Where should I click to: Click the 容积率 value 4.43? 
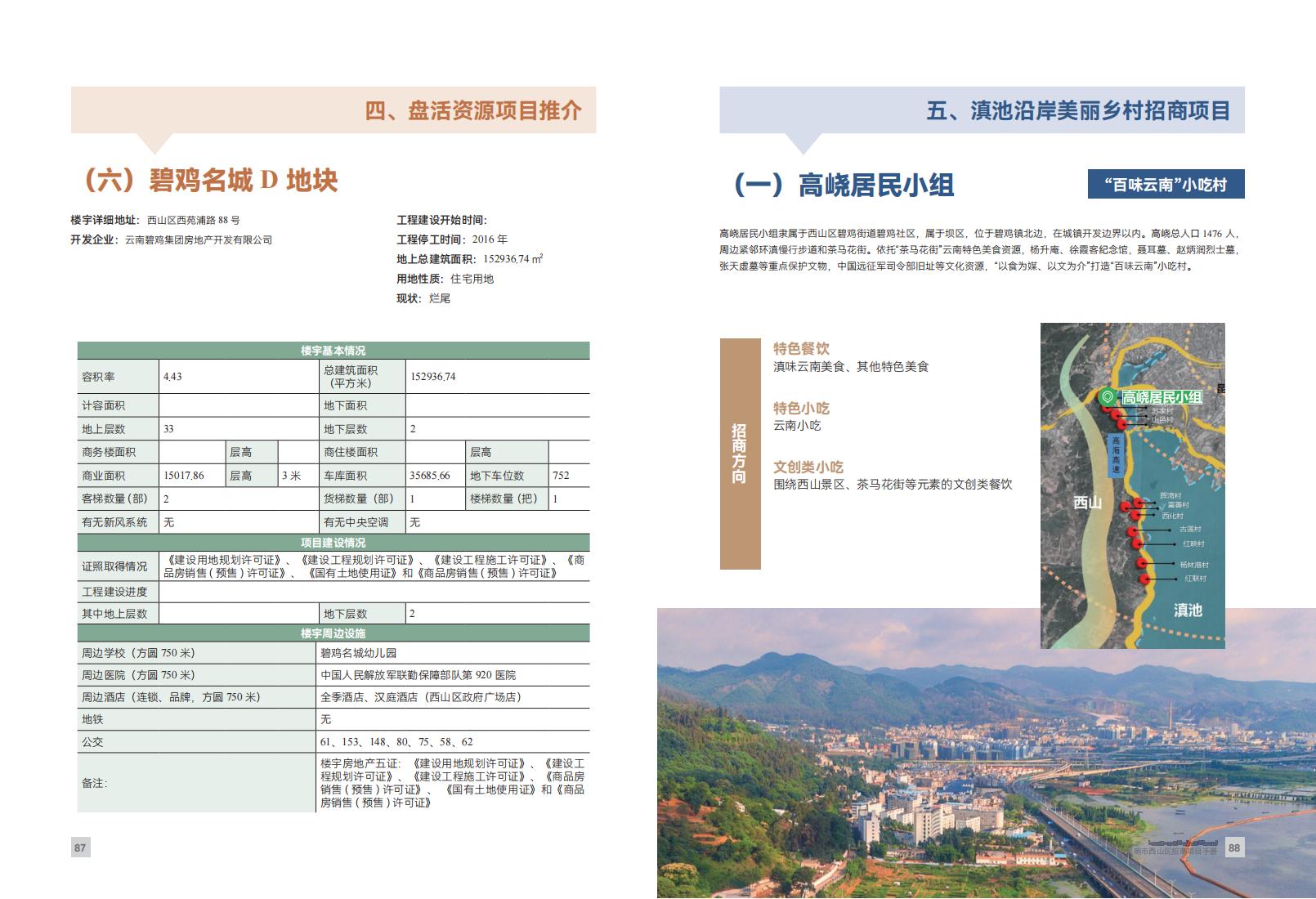[172, 377]
